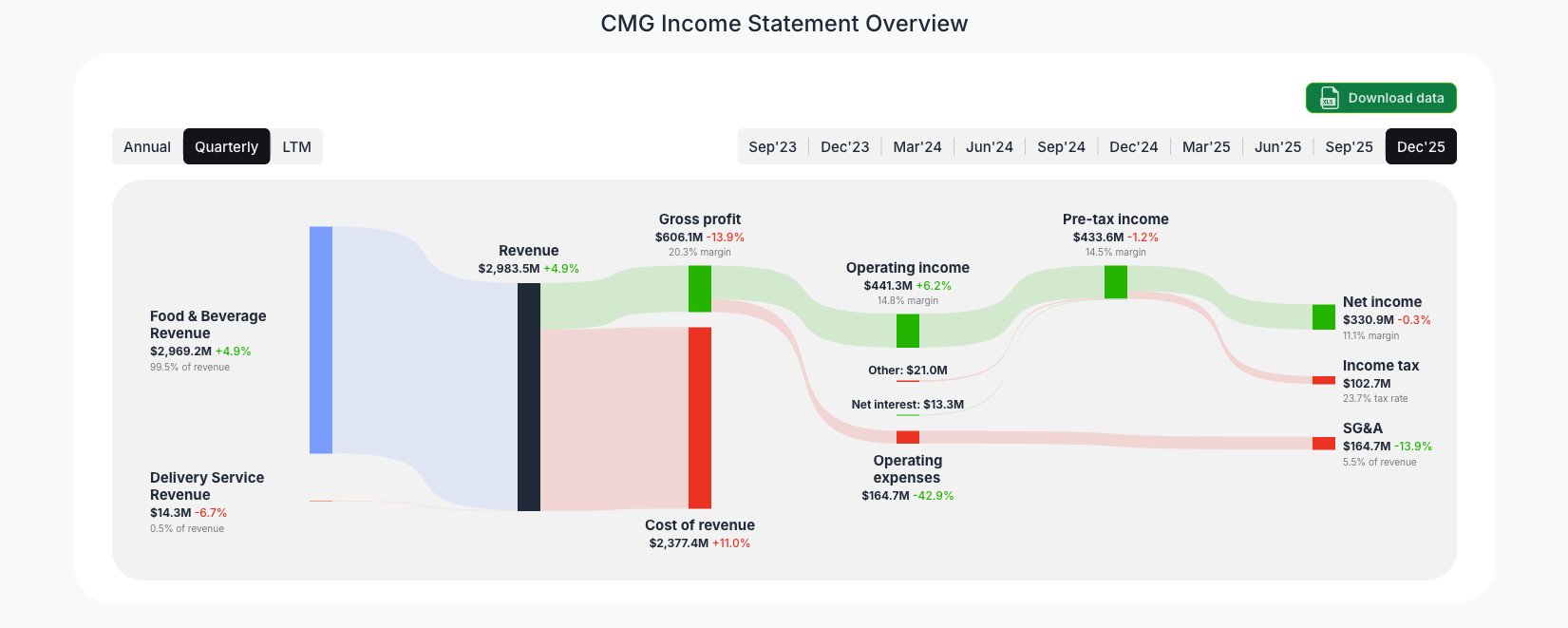The width and height of the screenshot is (1568, 628).
Task: Click the red Operating expenses node bar
Action: [908, 436]
